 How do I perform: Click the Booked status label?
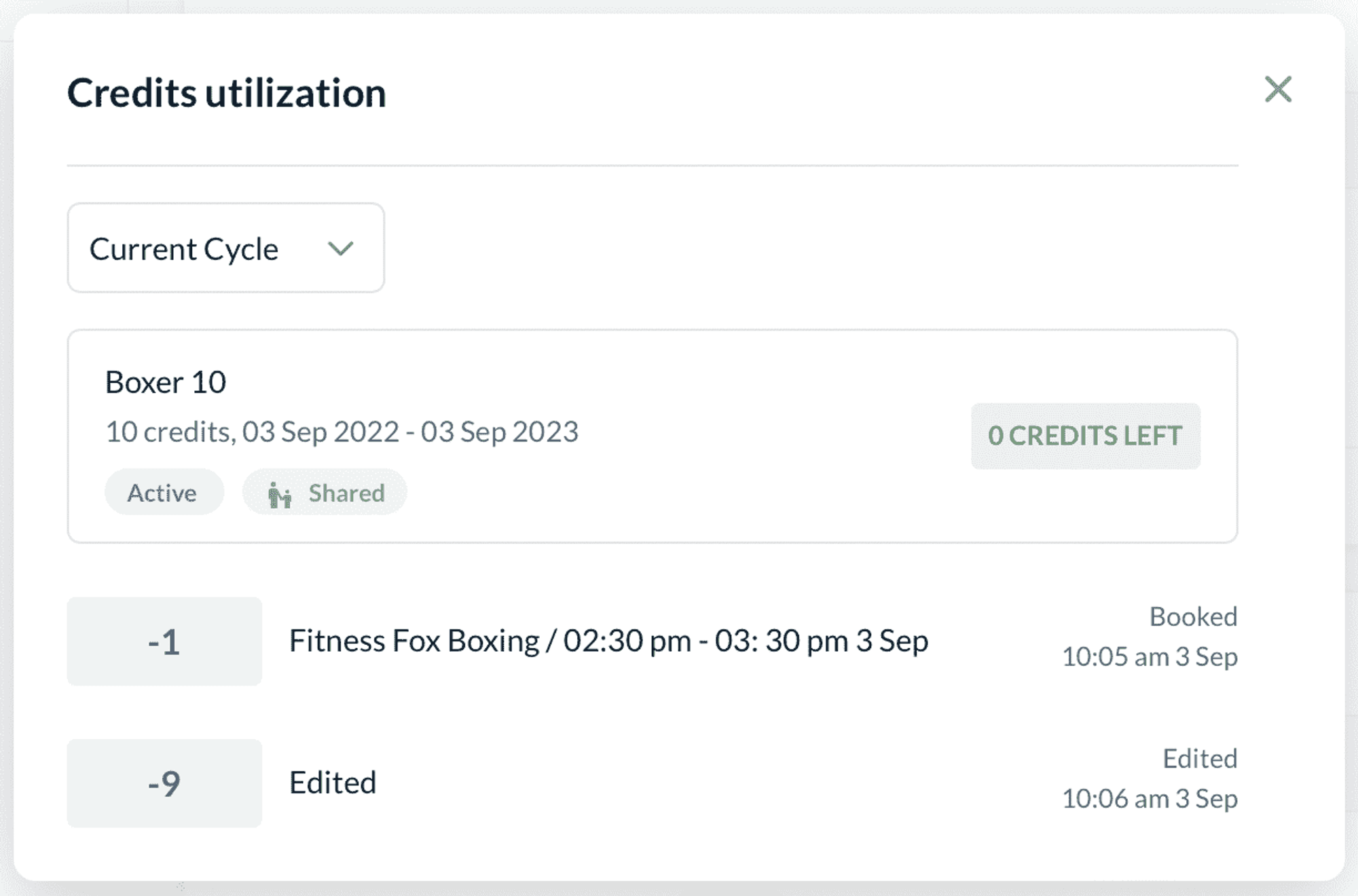pyautogui.click(x=1193, y=617)
